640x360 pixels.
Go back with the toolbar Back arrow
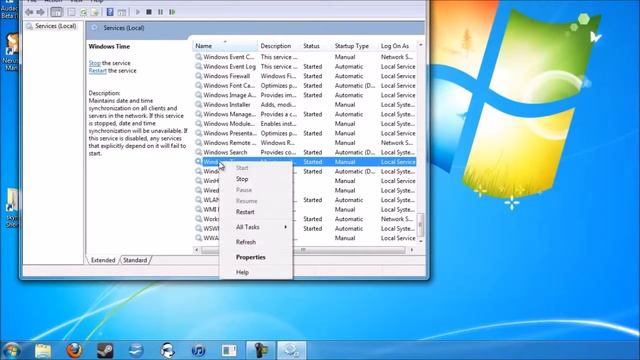point(29,12)
